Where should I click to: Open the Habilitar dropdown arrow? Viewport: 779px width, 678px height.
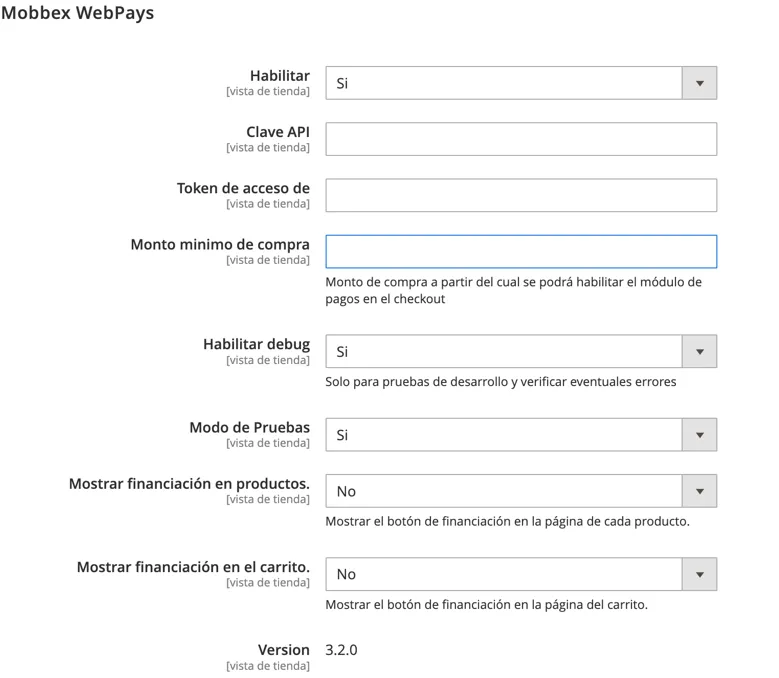699,83
